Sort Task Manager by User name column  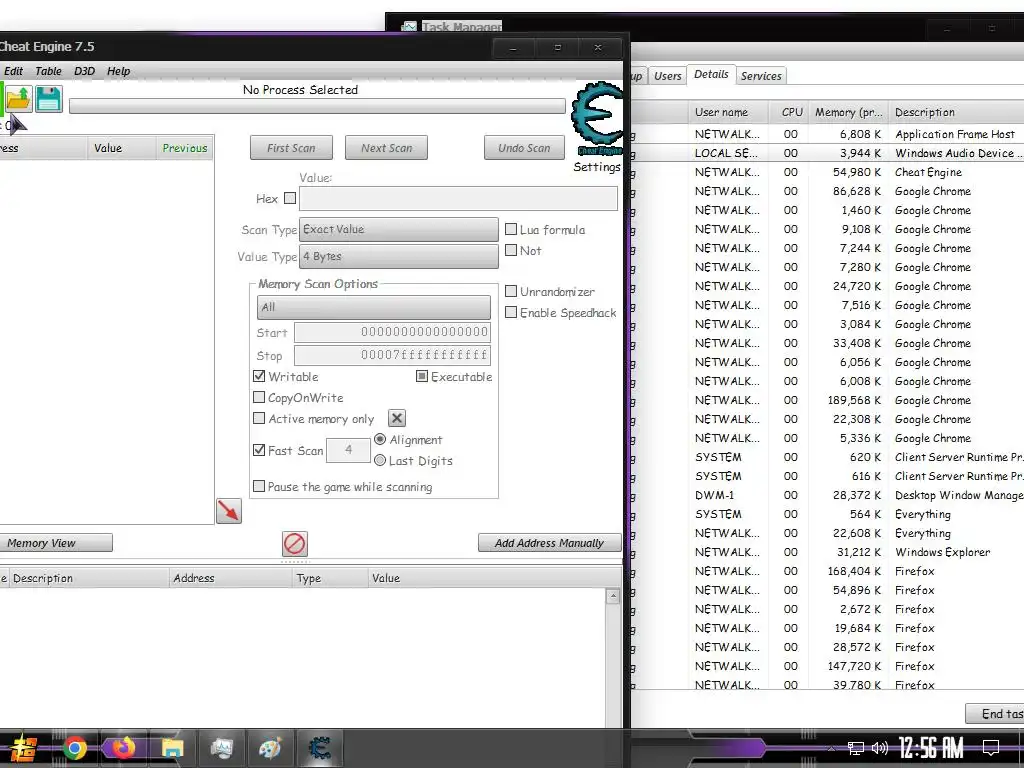728,112
